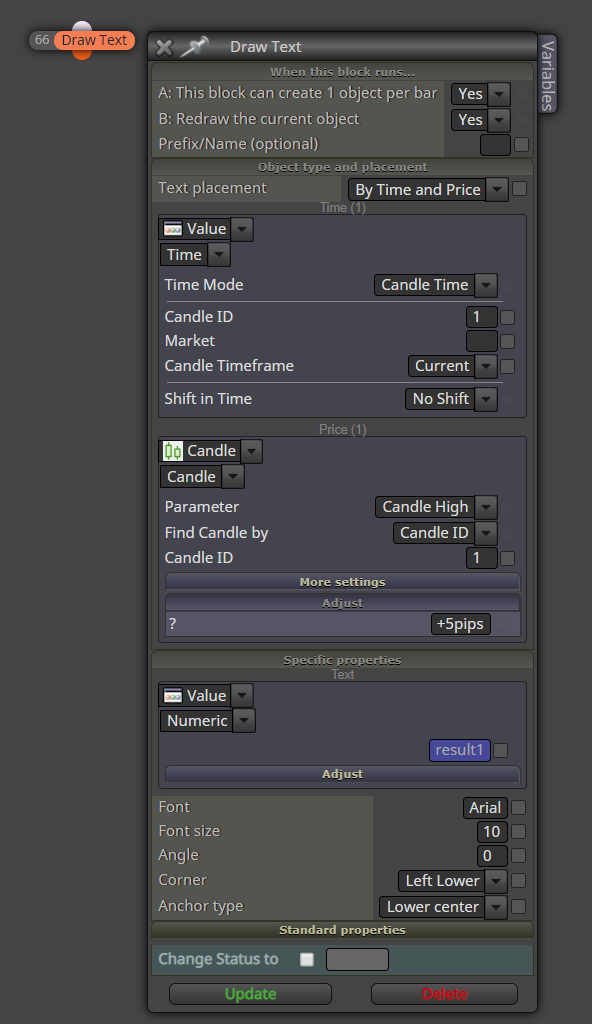This screenshot has height=1024, width=592.
Task: Collapse Object type and placement header
Action: pyautogui.click(x=342, y=167)
